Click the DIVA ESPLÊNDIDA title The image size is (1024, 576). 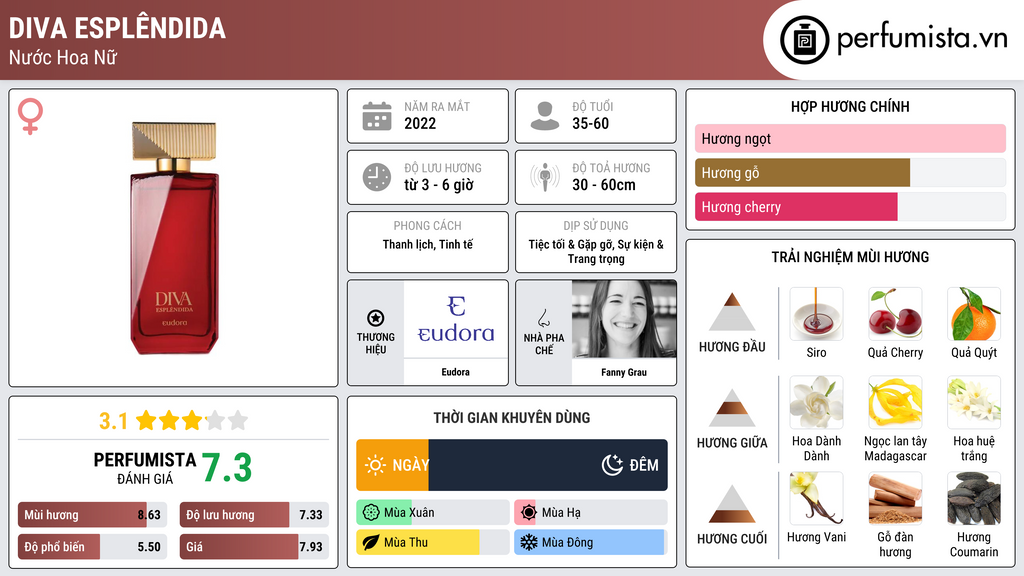pyautogui.click(x=118, y=28)
